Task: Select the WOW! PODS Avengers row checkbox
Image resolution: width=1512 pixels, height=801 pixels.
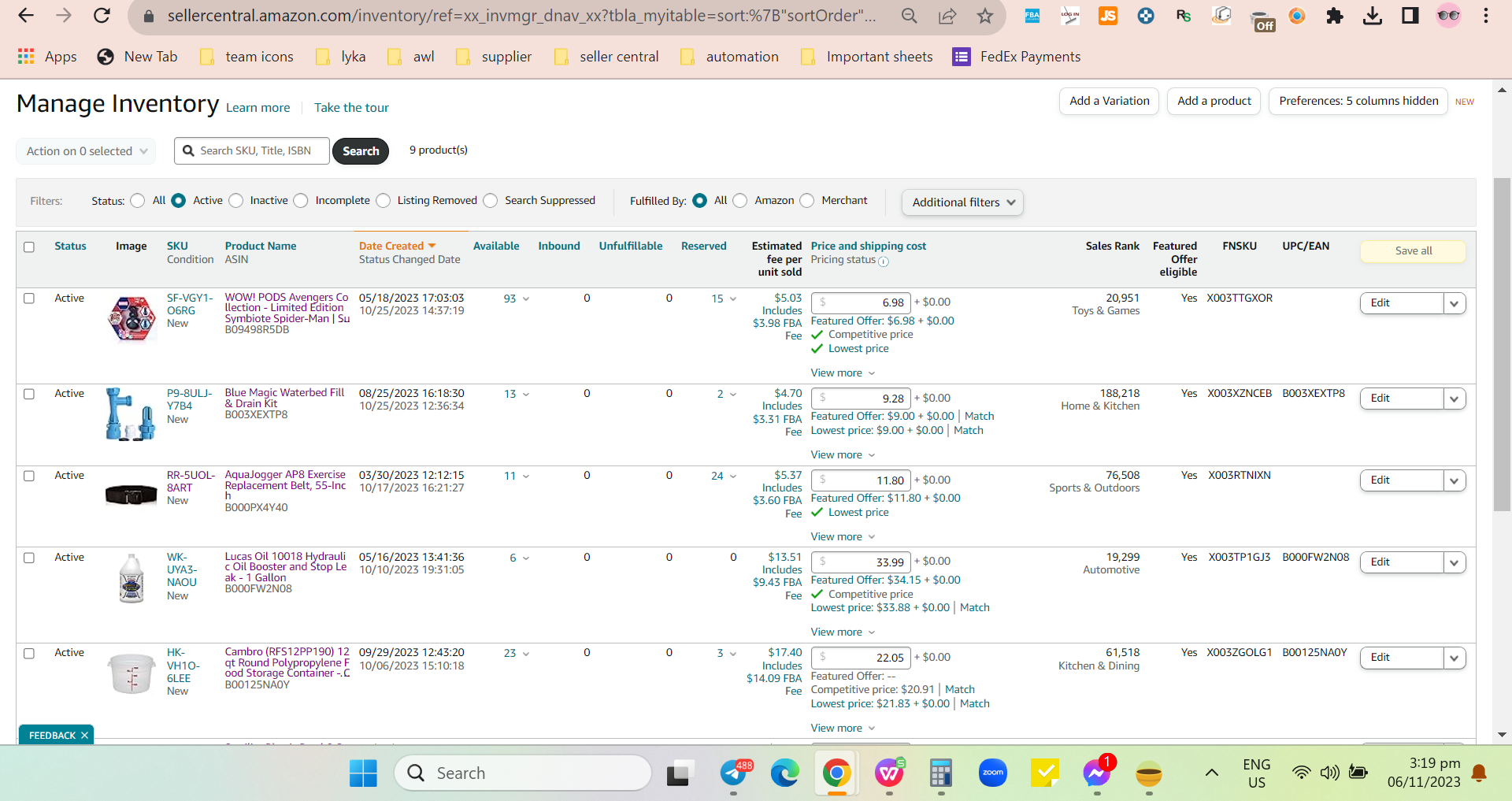Action: point(29,299)
